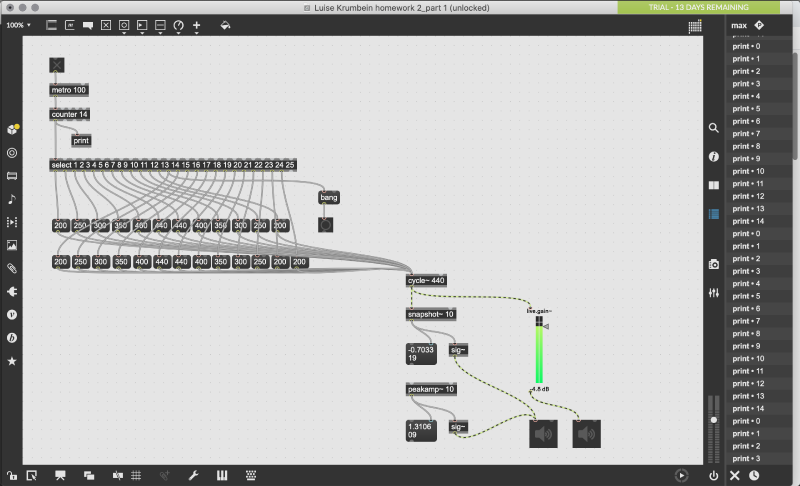Select the counter 14 object
Image resolution: width=800 pixels, height=486 pixels.
(x=69, y=114)
